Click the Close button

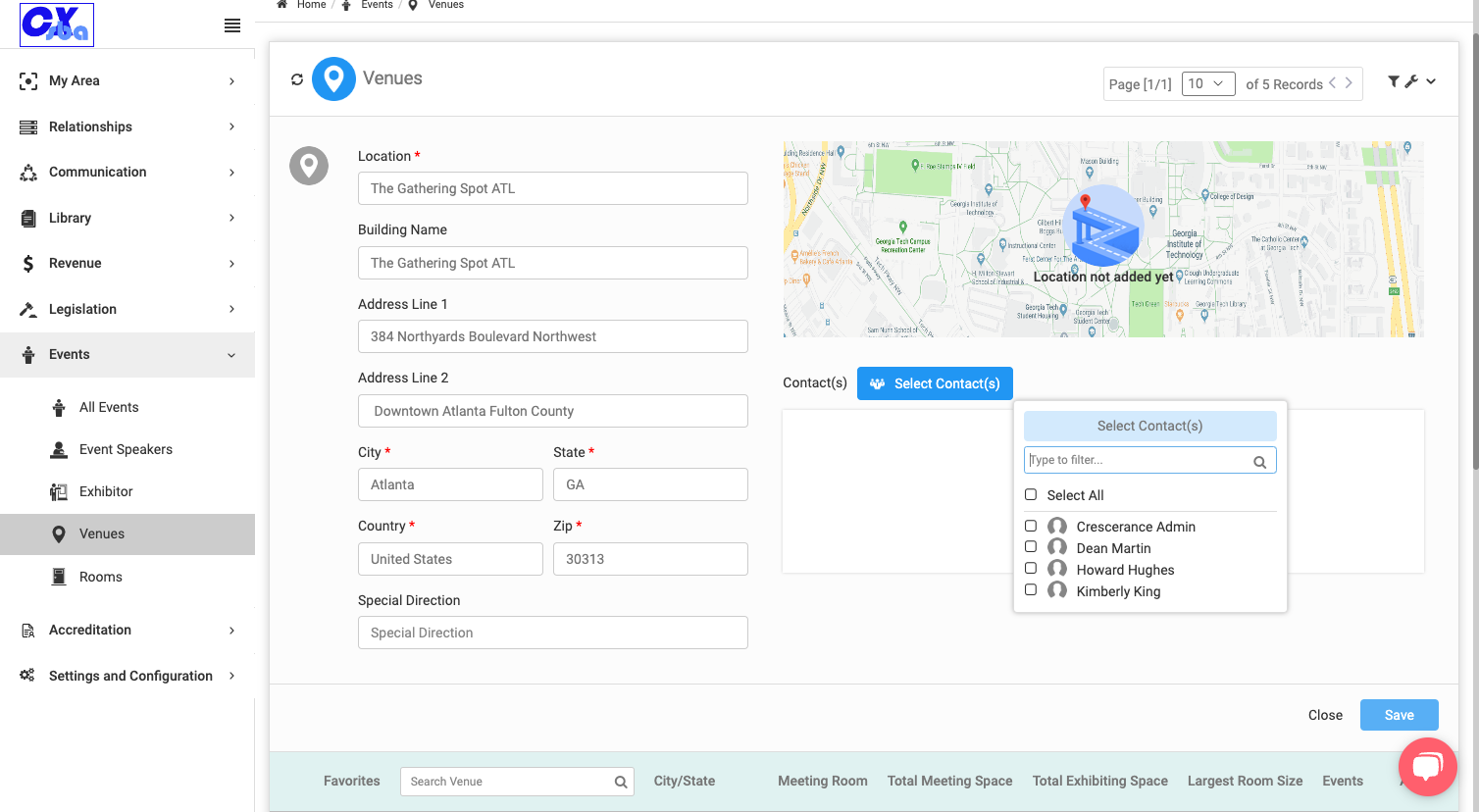pyautogui.click(x=1325, y=715)
